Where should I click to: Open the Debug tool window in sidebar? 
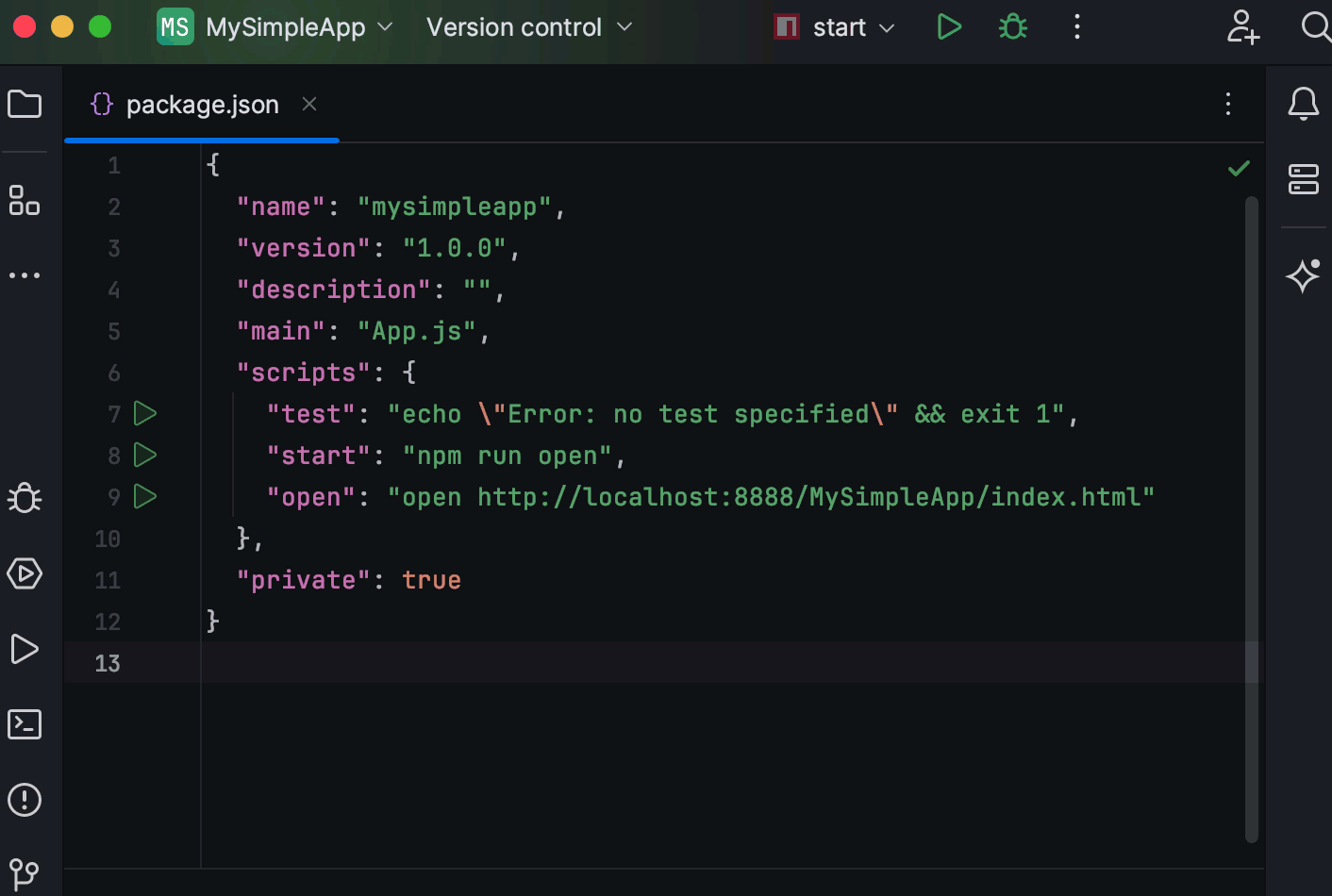[x=25, y=498]
